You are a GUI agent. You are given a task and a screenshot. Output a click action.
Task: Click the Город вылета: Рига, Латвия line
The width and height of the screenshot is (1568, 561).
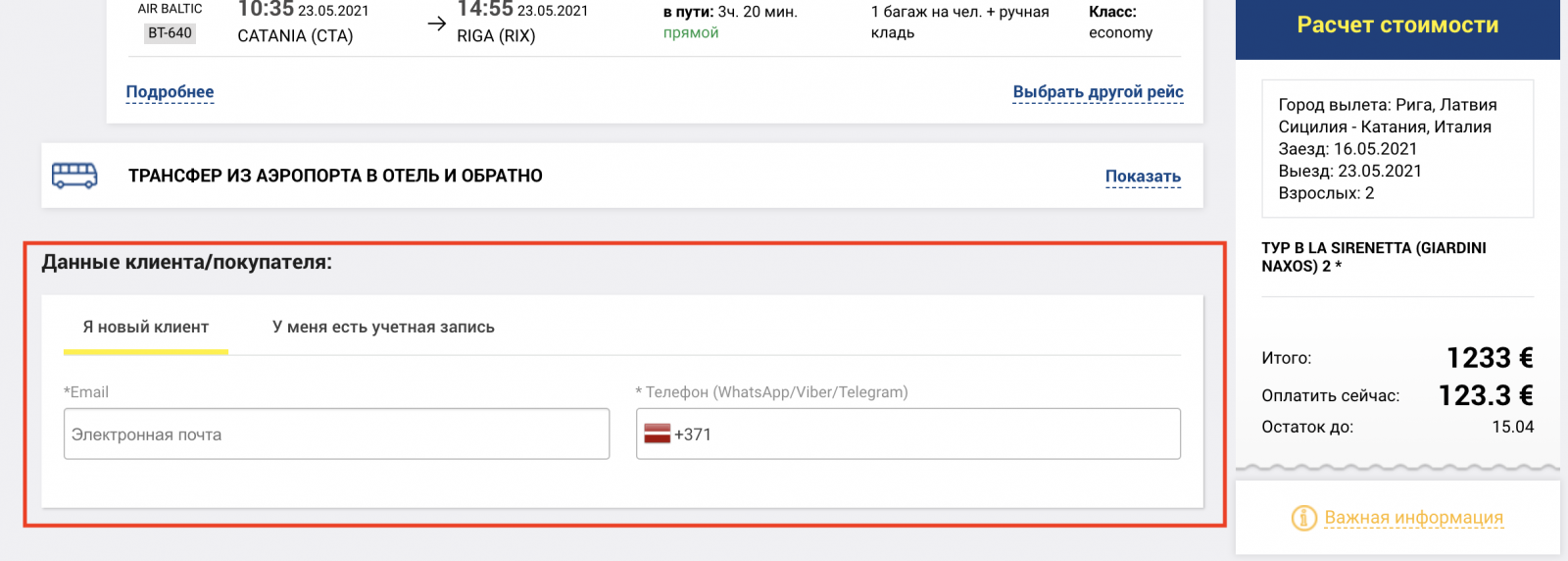point(1388,105)
